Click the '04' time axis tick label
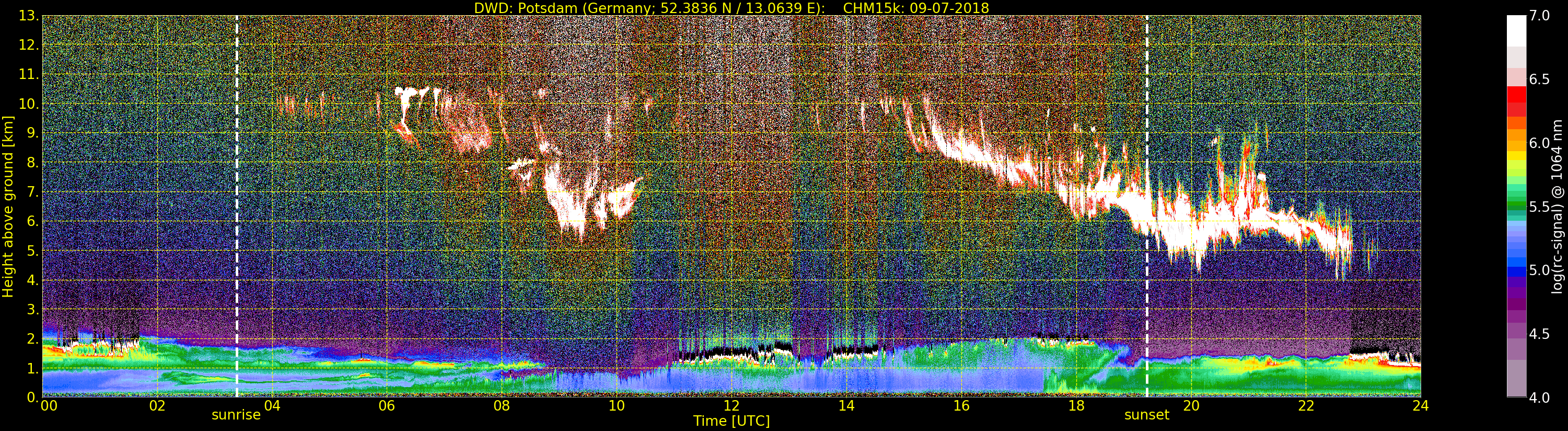 [272, 406]
